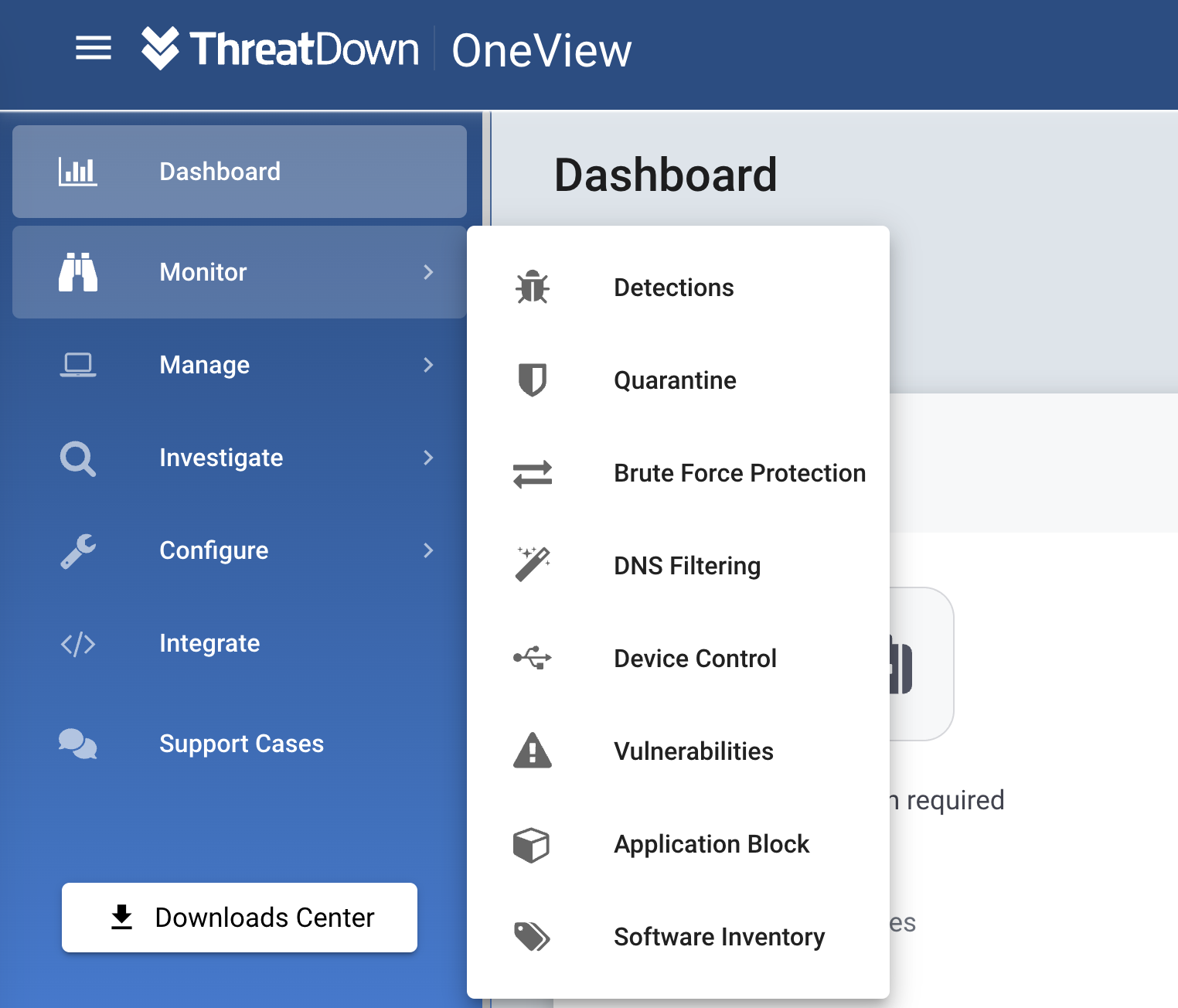
Task: Open Detections from the Monitor submenu
Action: pos(678,288)
